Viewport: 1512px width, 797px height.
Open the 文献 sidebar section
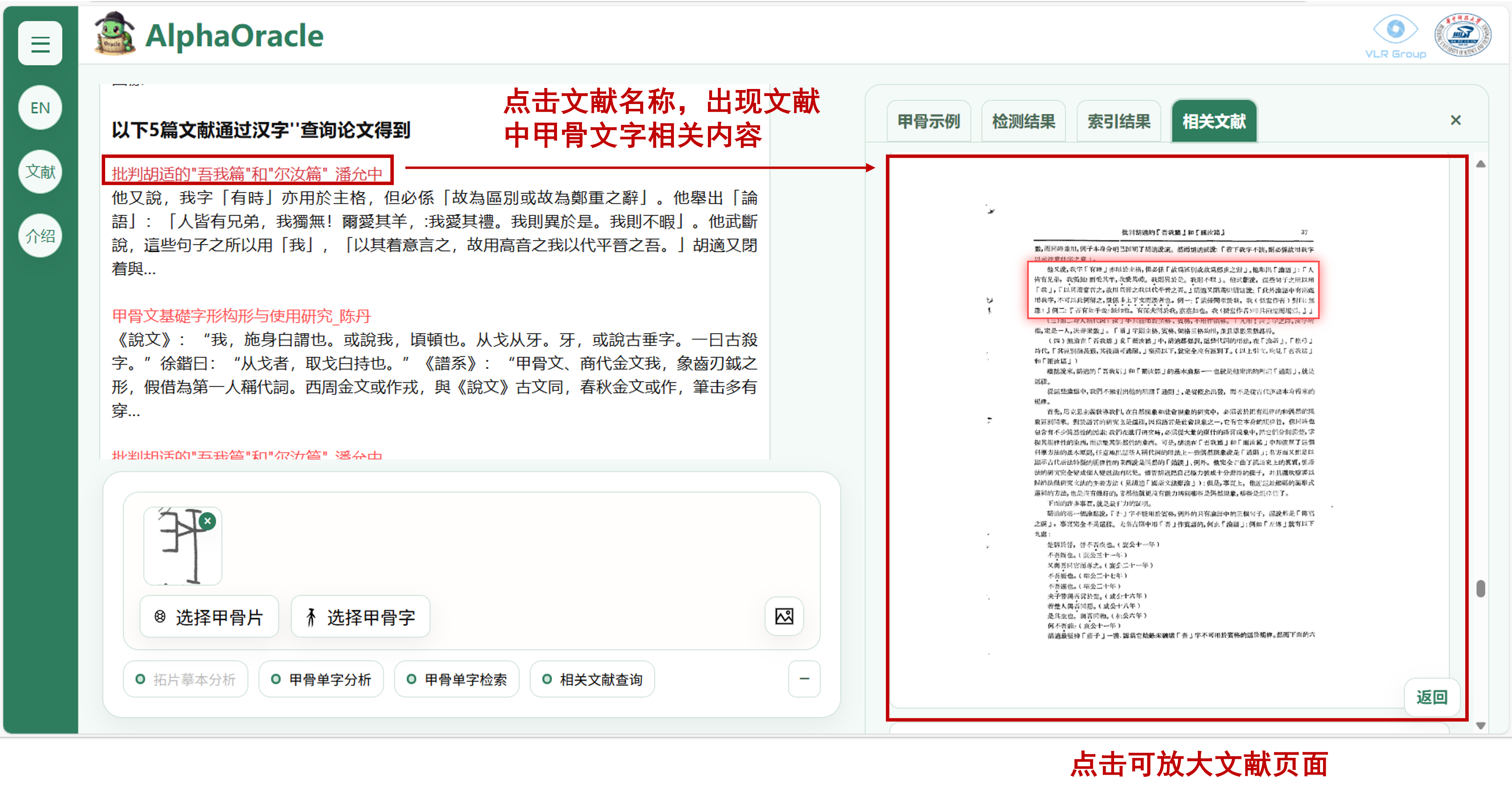[40, 172]
